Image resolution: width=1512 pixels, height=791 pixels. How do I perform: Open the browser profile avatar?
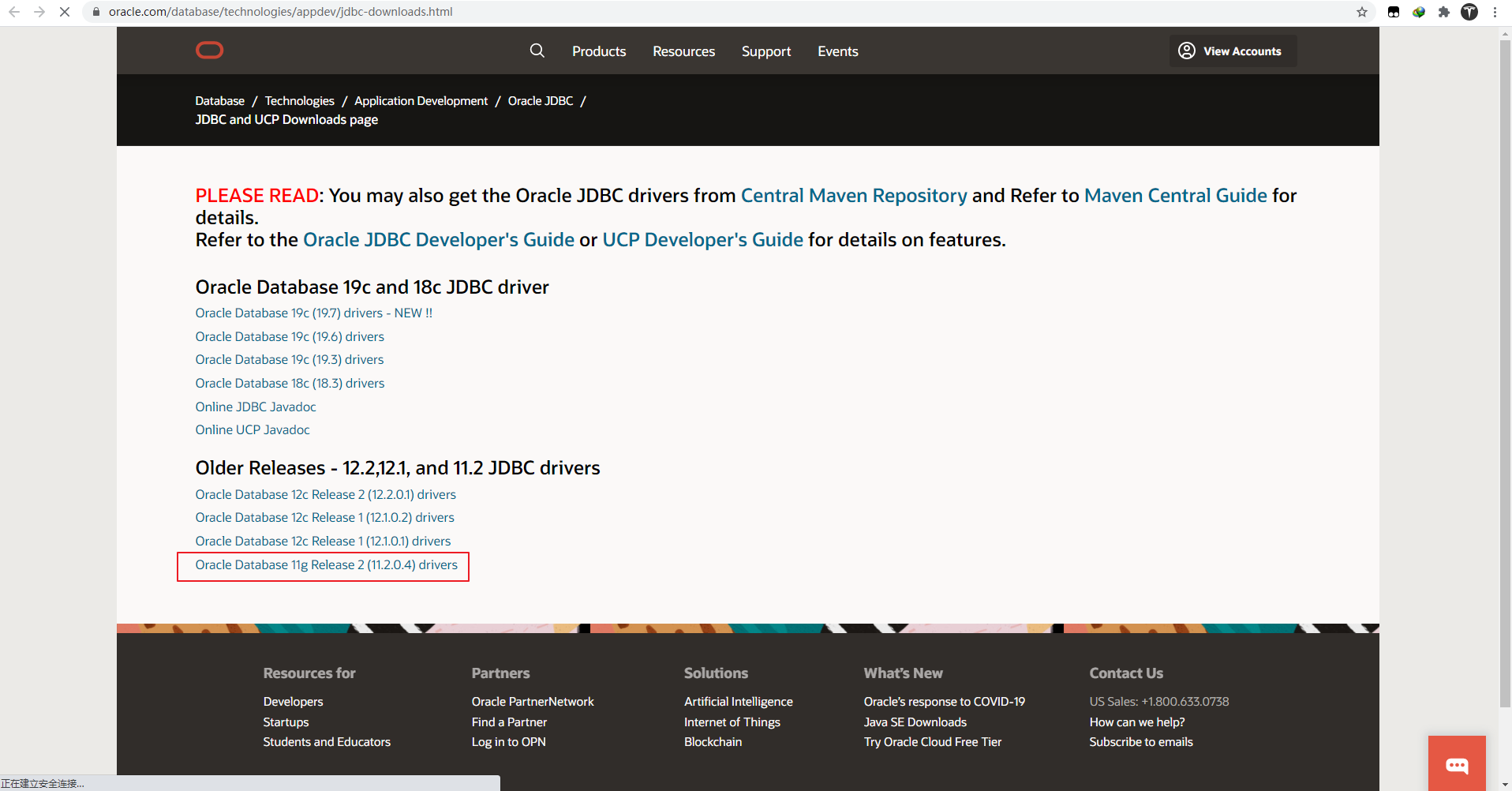tap(1469, 12)
